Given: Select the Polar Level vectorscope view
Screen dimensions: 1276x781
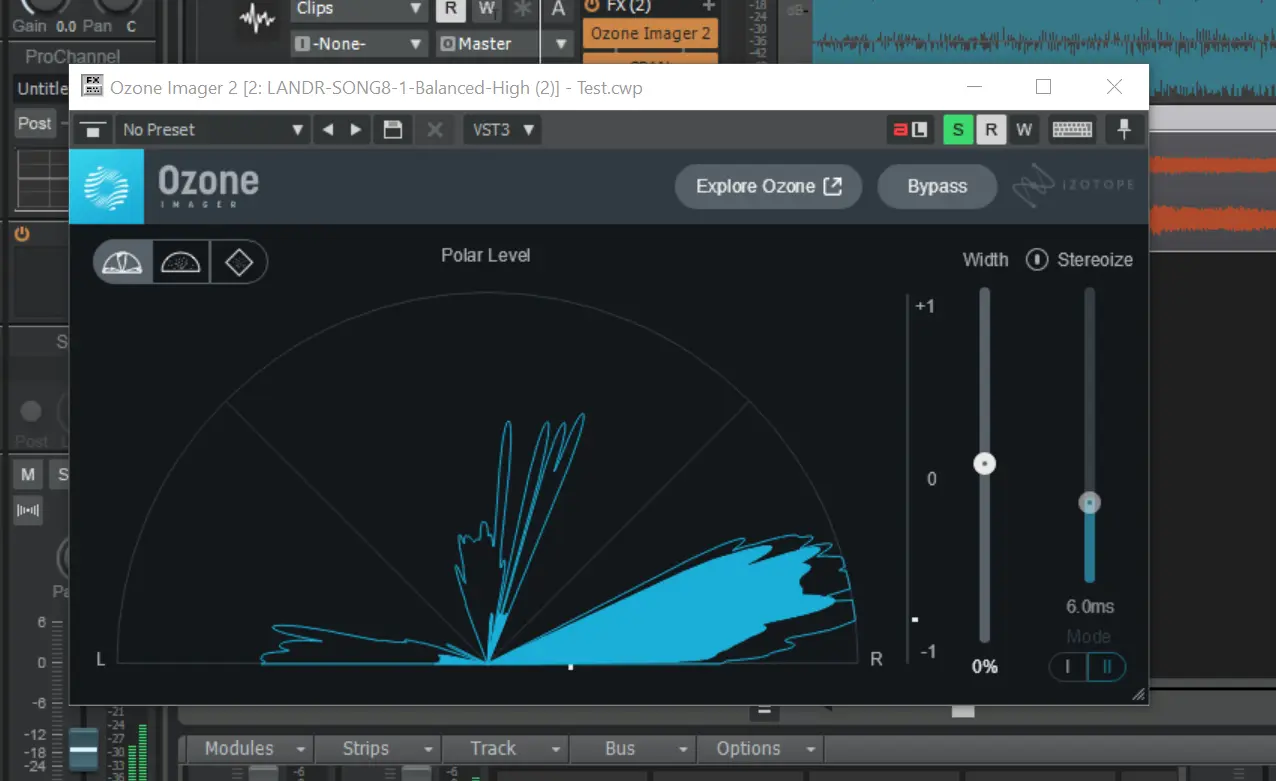Looking at the screenshot, I should pos(123,262).
